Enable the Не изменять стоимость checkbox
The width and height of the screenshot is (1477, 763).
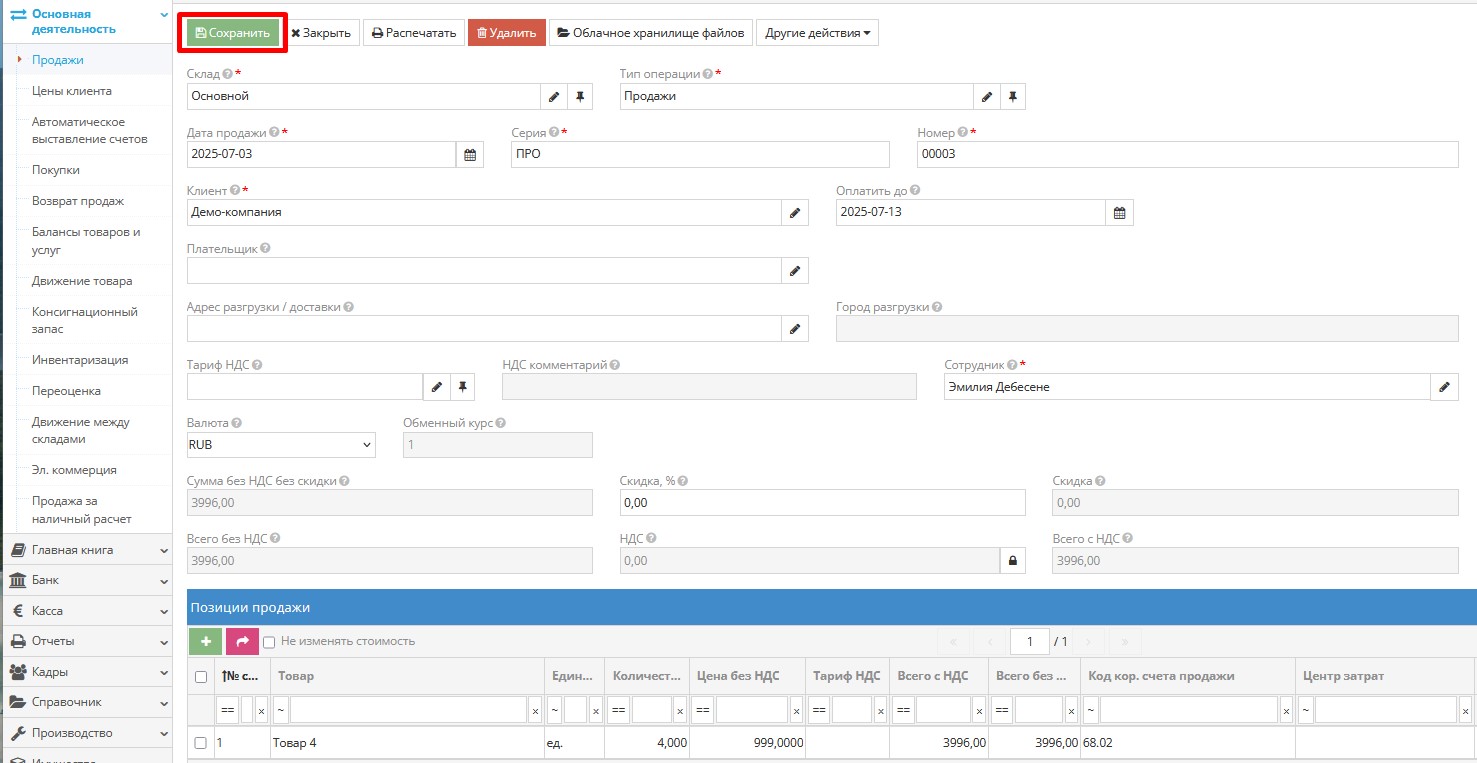[x=269, y=642]
